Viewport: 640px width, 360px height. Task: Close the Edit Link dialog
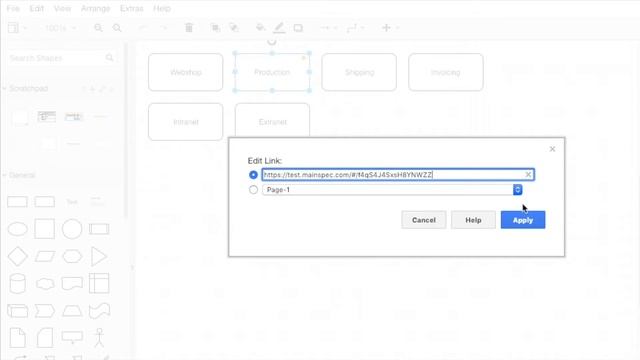(x=552, y=149)
